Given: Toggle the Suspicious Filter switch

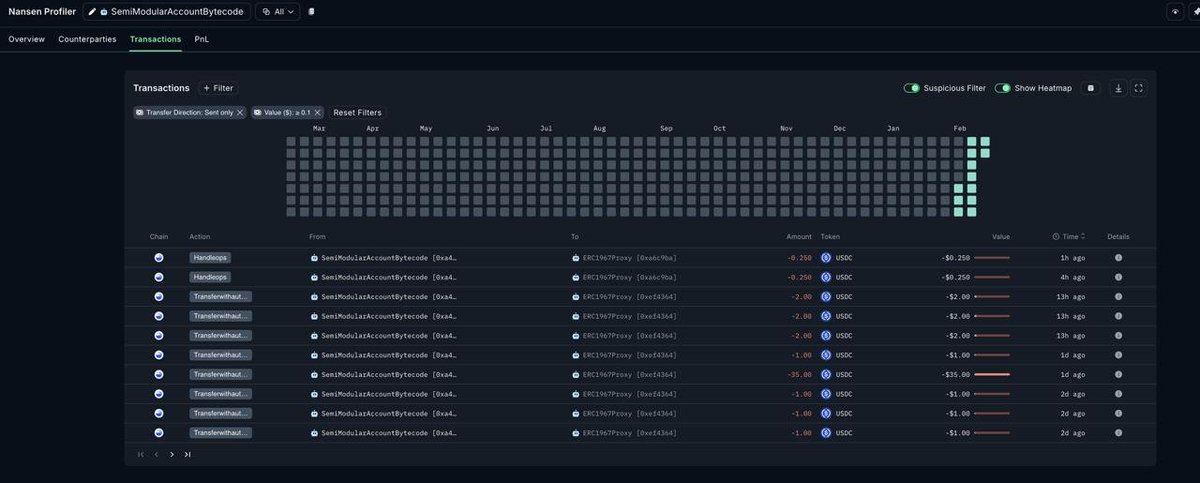Looking at the screenshot, I should tap(912, 88).
